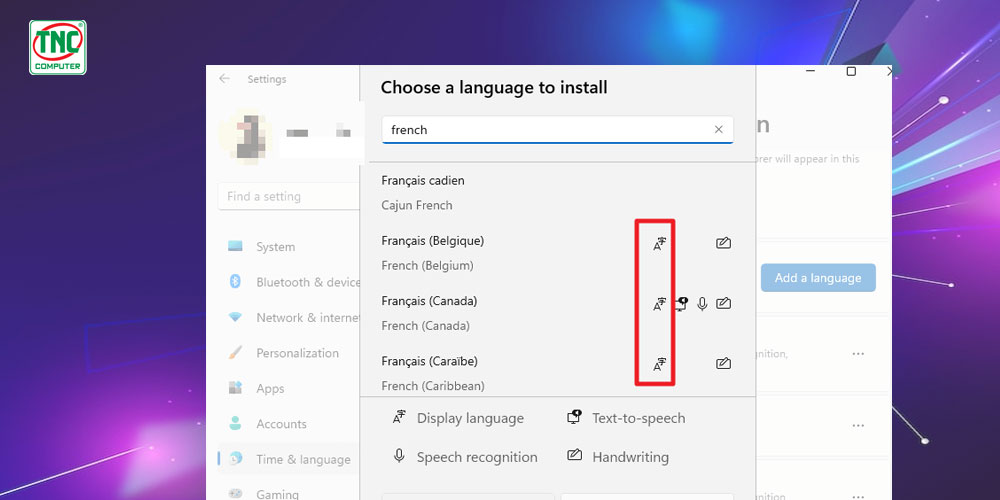Click the Speech recognition legend label
This screenshot has width=1000, height=500.
[x=477, y=457]
